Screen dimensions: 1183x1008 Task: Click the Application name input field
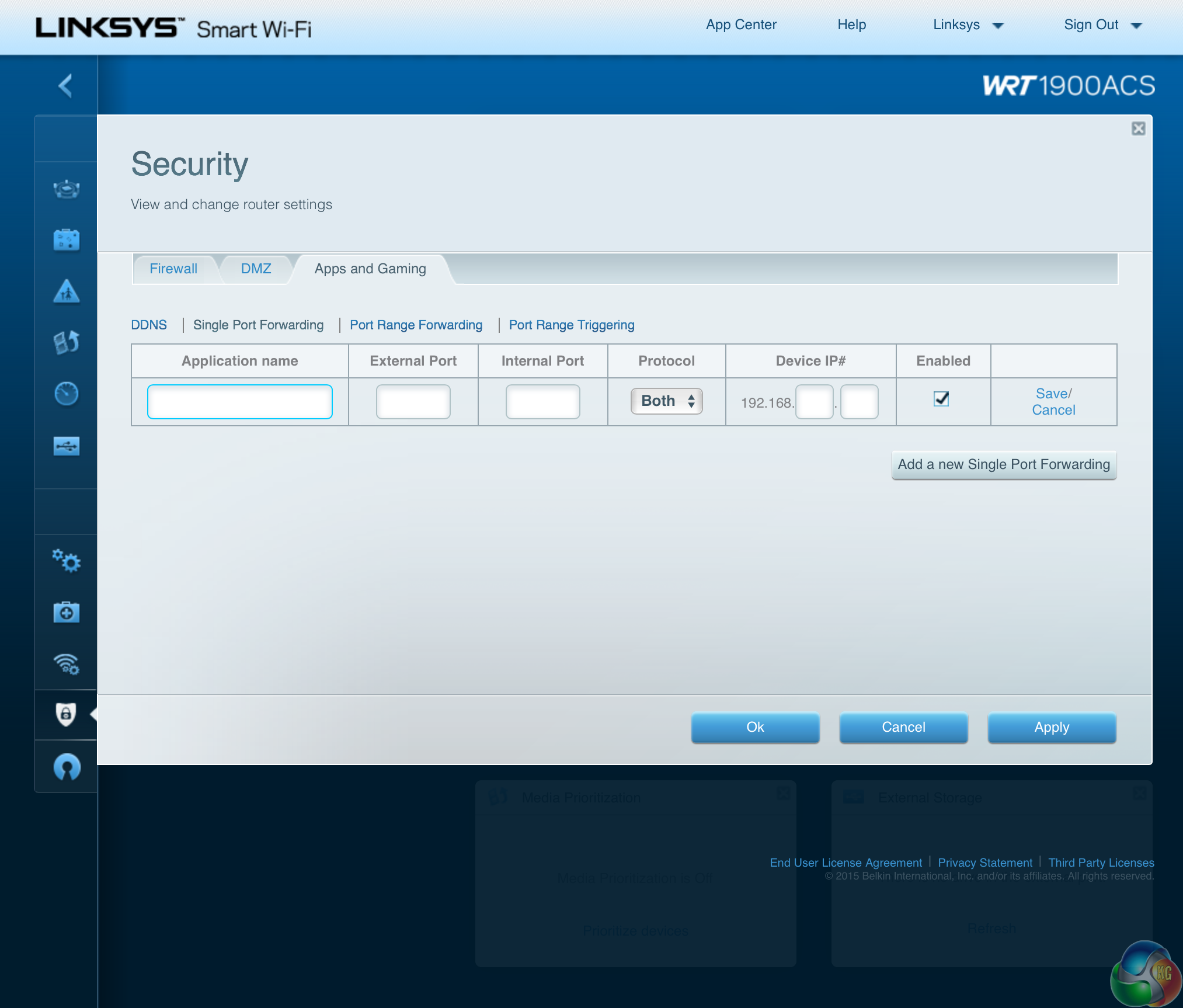[239, 402]
